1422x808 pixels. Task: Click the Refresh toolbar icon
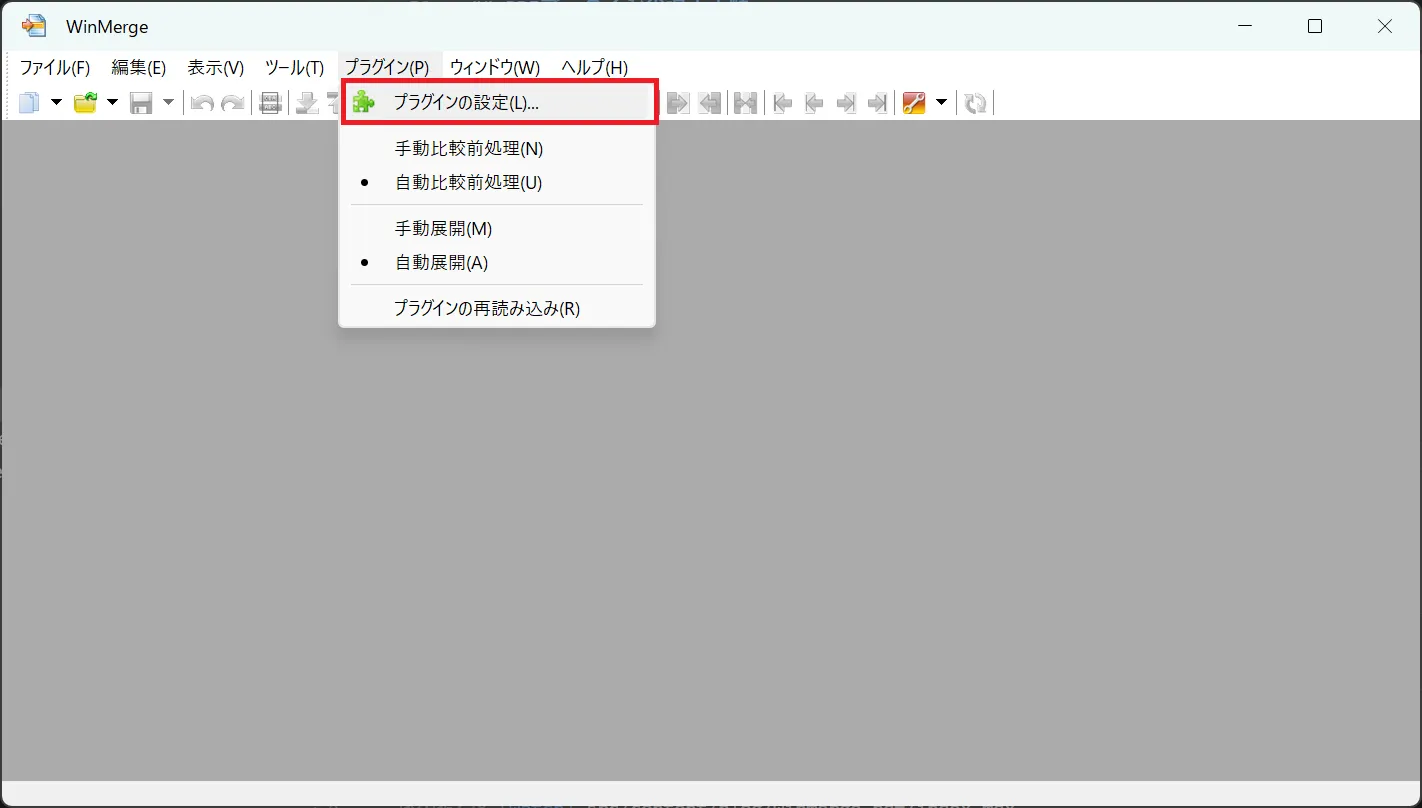pyautogui.click(x=976, y=102)
